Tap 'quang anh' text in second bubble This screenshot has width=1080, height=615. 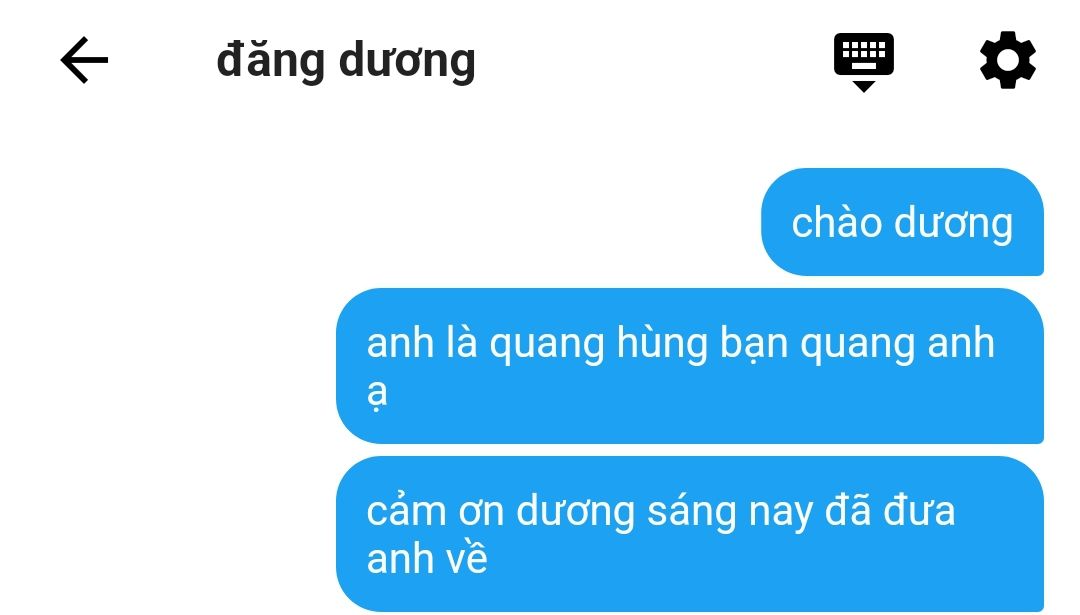(x=897, y=344)
